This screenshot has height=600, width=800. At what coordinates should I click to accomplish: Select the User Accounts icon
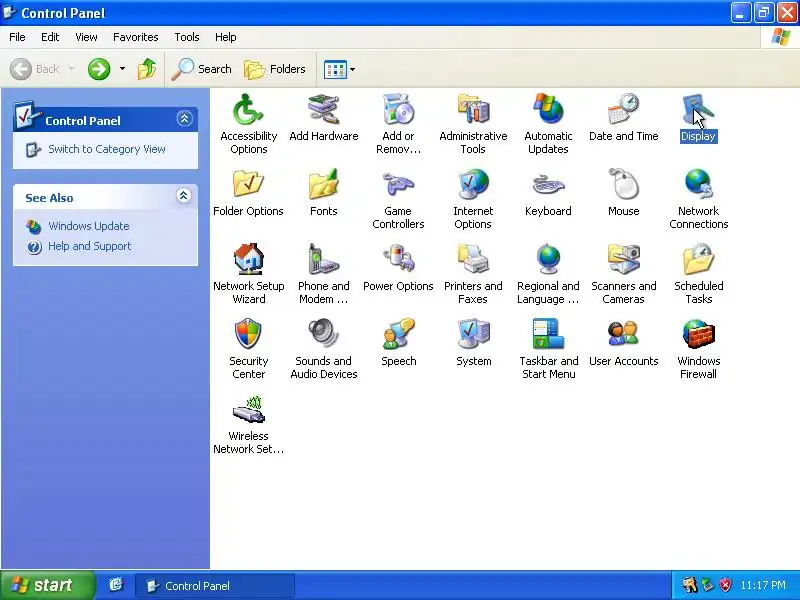click(623, 334)
